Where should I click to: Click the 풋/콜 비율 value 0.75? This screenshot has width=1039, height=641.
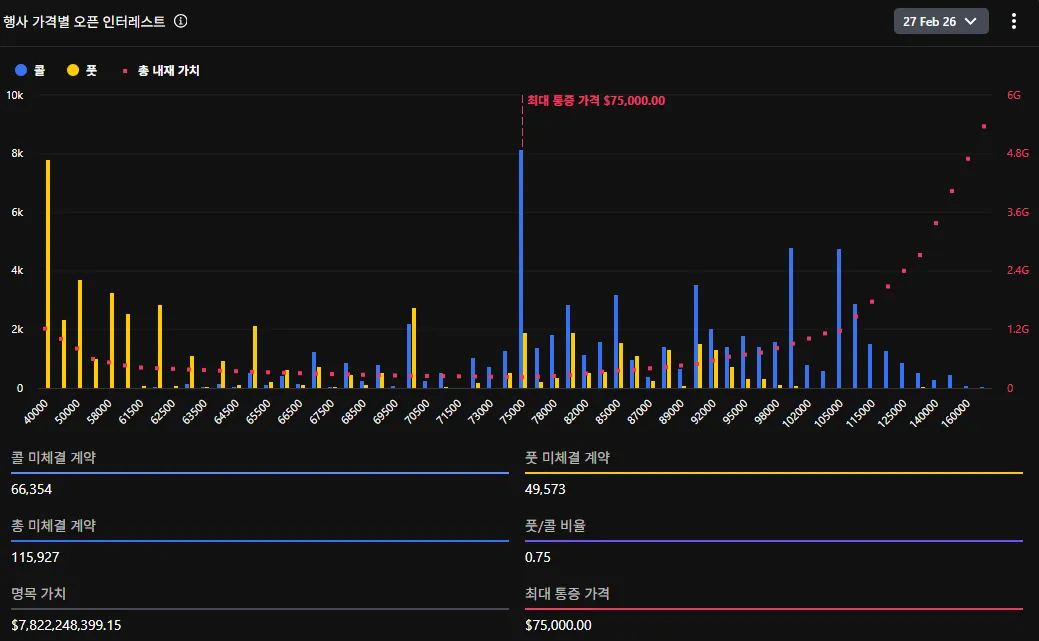tap(538, 557)
